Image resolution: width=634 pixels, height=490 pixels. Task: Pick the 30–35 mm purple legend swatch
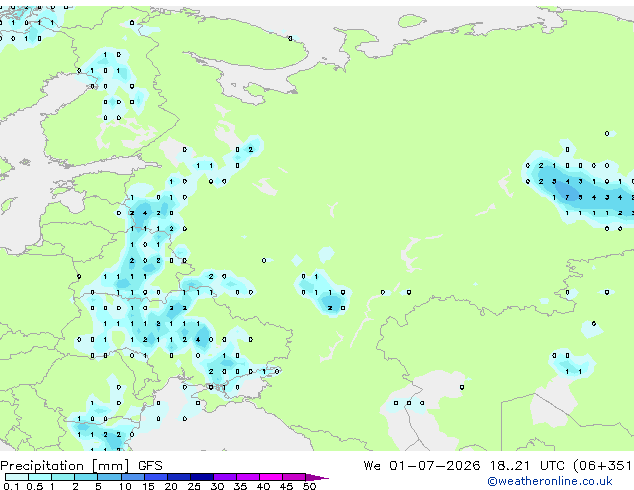click(x=224, y=477)
